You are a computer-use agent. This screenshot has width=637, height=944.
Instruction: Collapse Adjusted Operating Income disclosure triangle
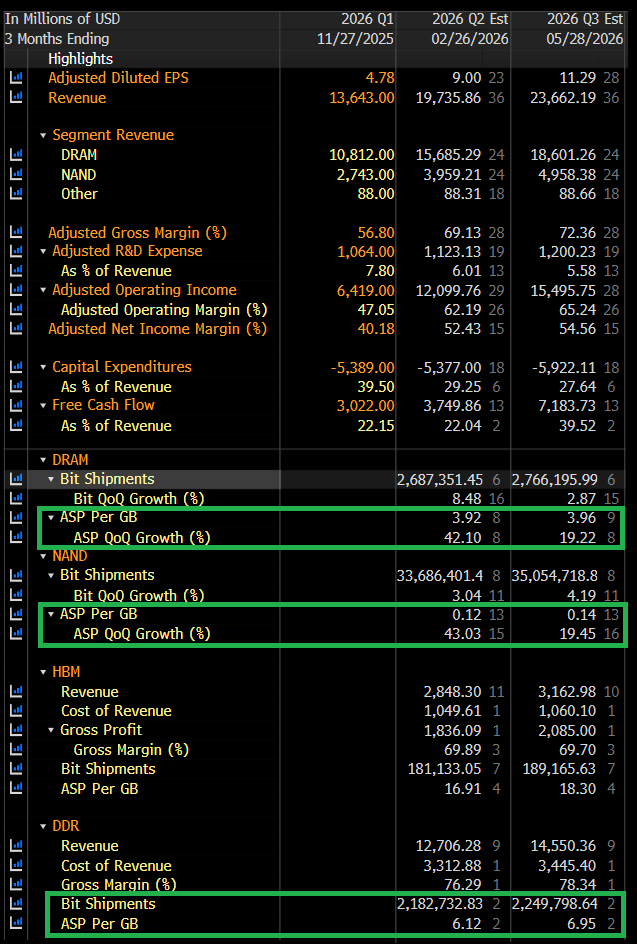pos(43,290)
